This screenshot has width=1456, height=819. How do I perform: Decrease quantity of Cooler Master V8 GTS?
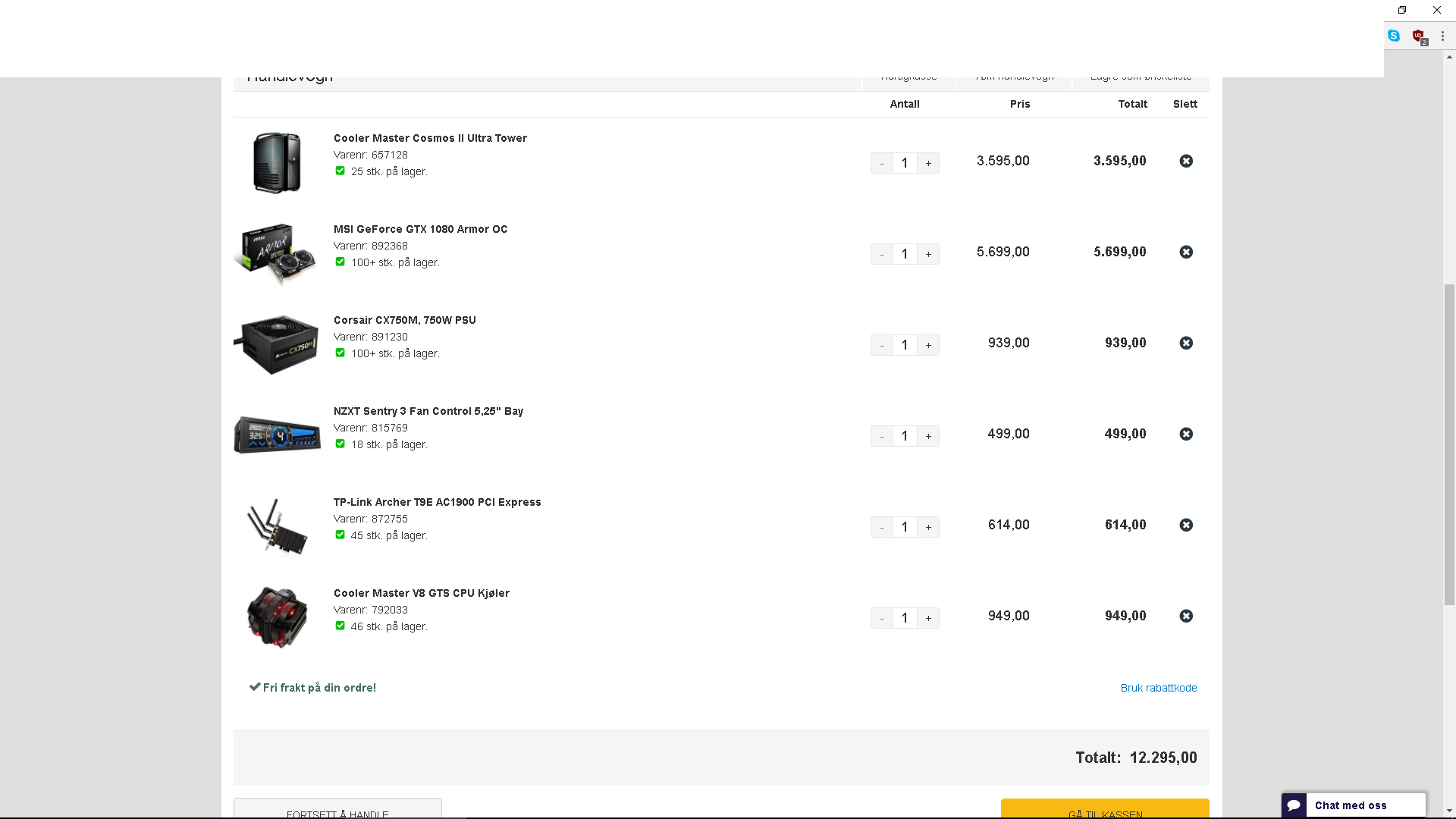click(881, 618)
